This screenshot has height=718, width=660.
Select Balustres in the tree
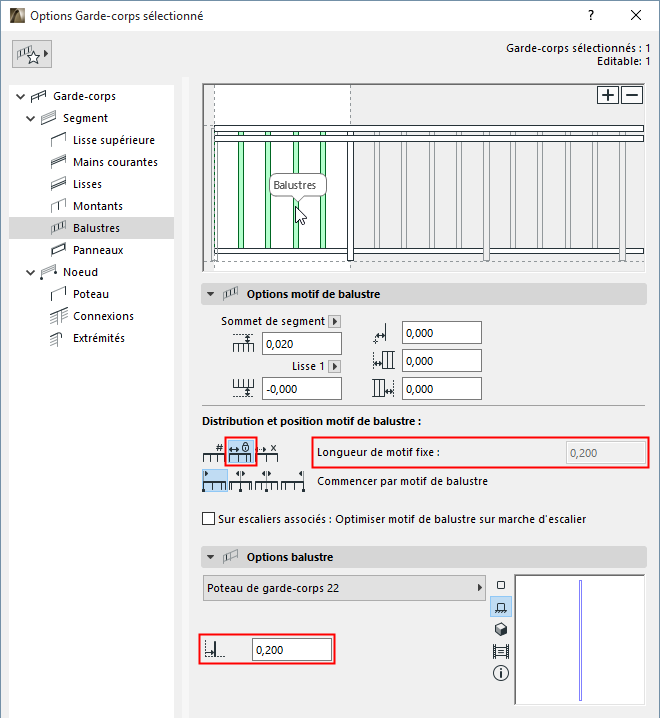click(x=92, y=228)
